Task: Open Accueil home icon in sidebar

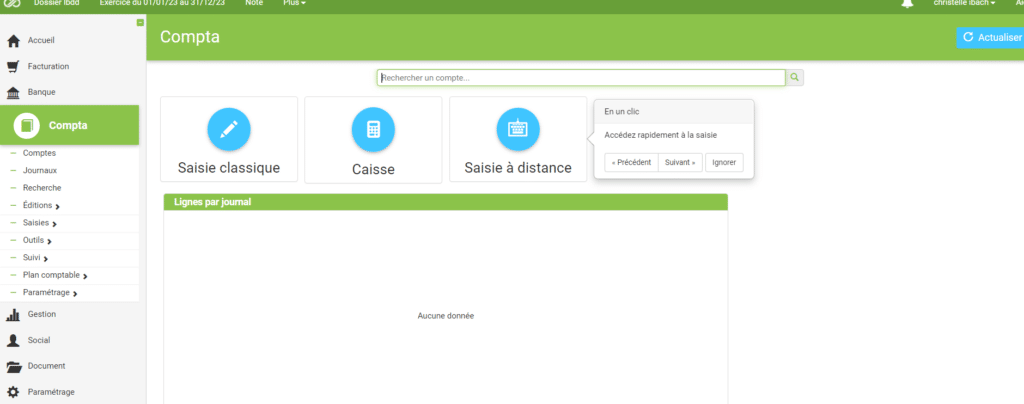Action: [x=13, y=41]
